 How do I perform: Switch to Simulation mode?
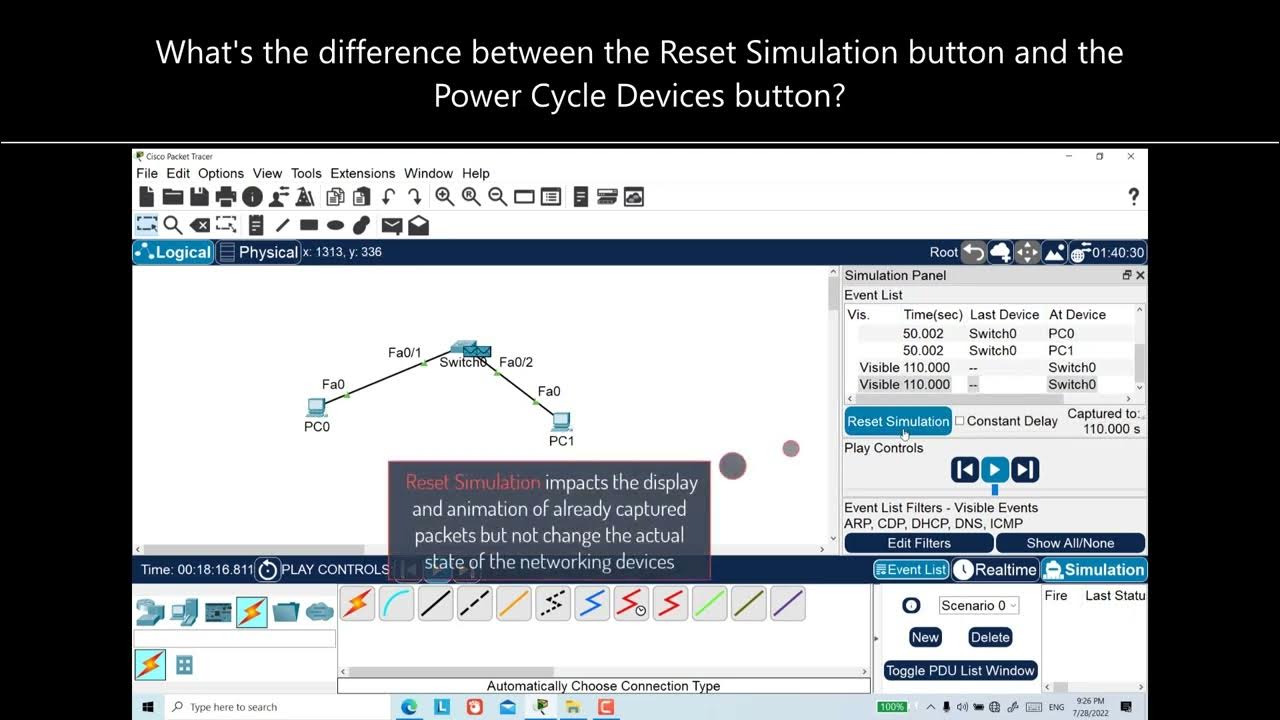point(1093,570)
